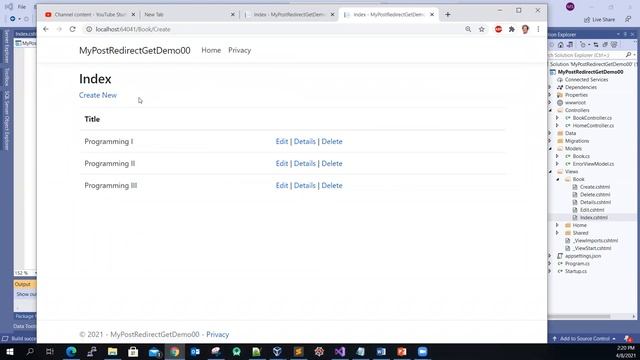Screen dimensions: 640x360
Task: Expand the Migrations folder
Action: [550, 141]
